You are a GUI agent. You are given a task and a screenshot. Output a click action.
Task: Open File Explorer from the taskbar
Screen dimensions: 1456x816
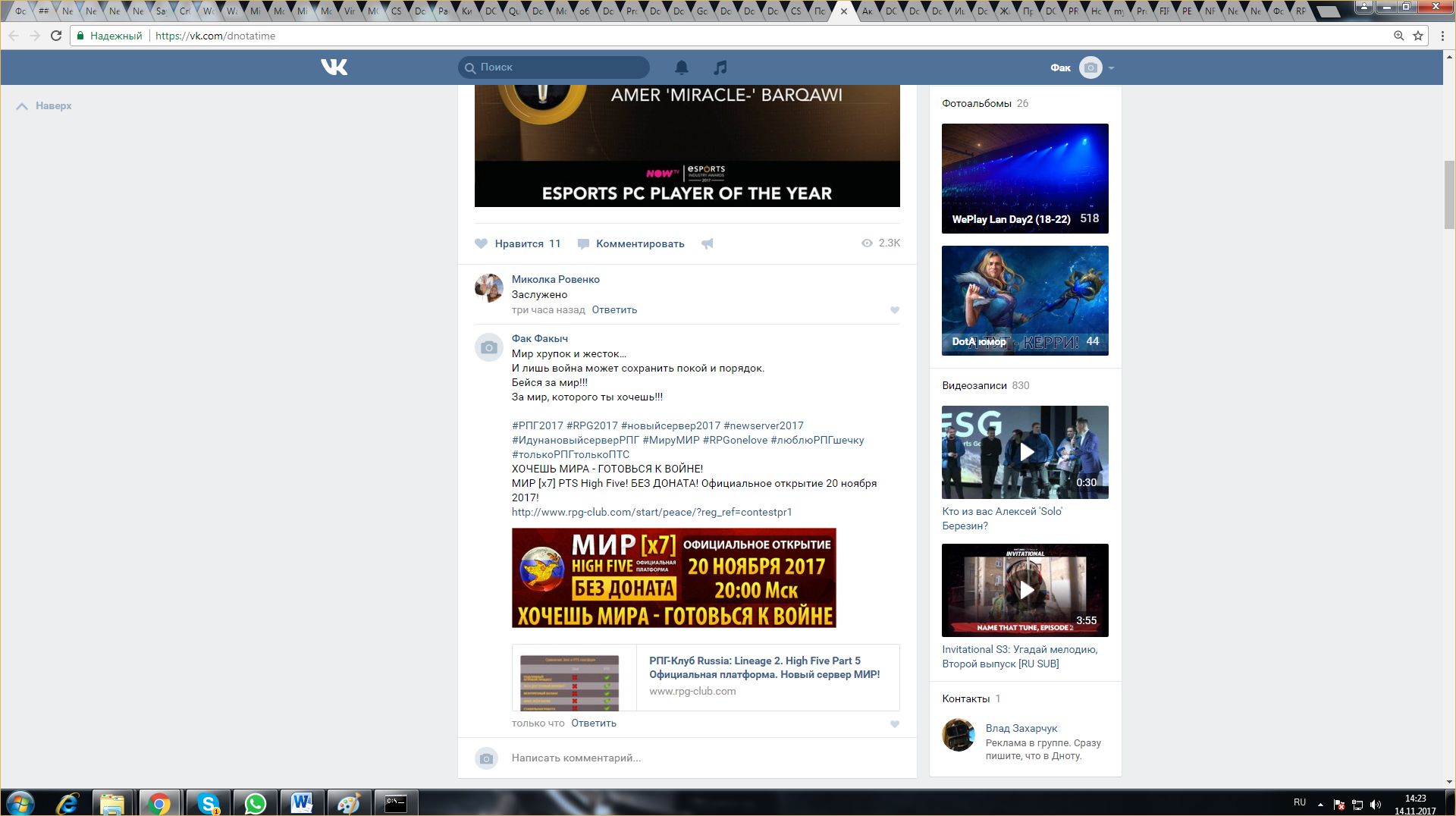coord(111,803)
